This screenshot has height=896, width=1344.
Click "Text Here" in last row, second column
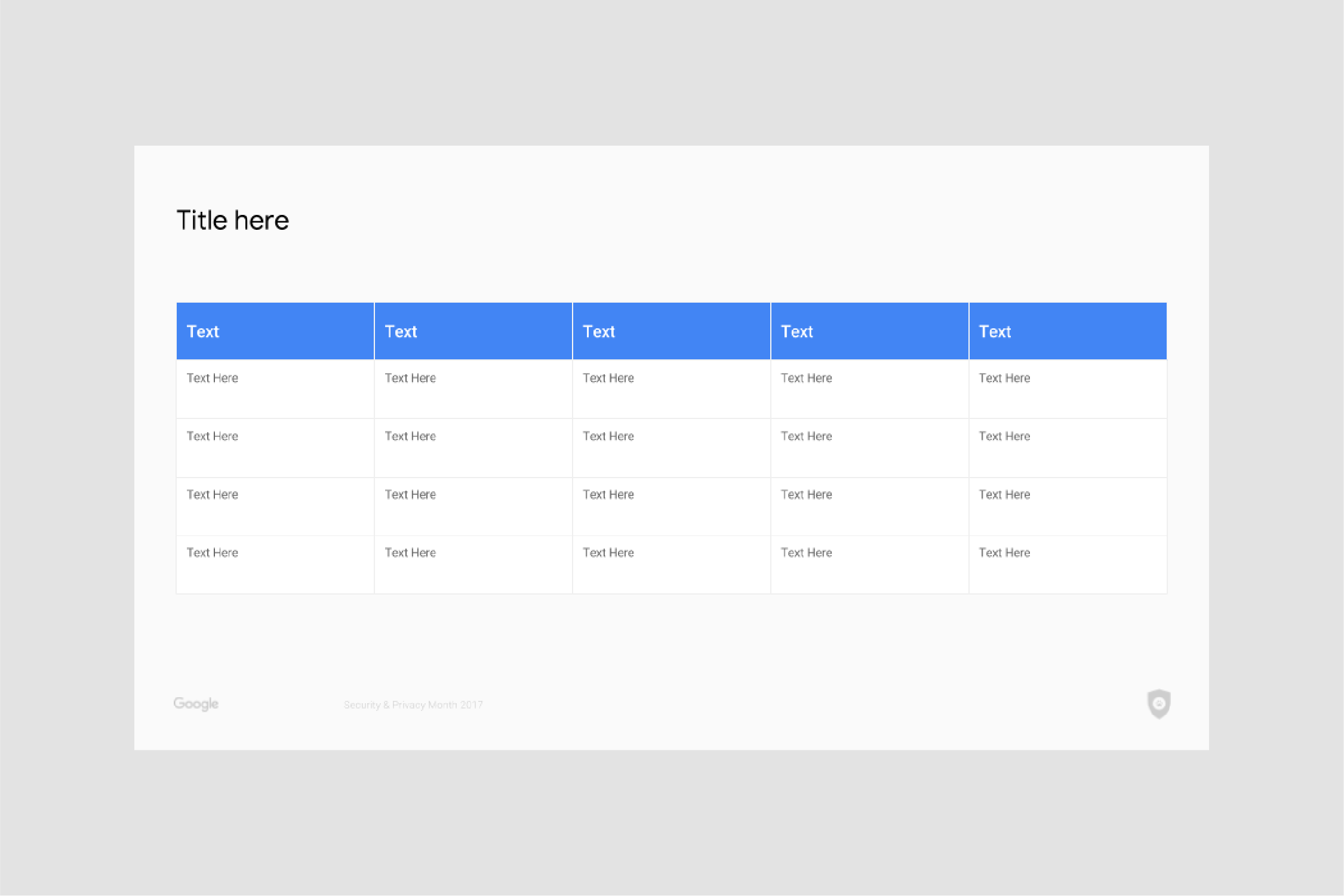[410, 553]
